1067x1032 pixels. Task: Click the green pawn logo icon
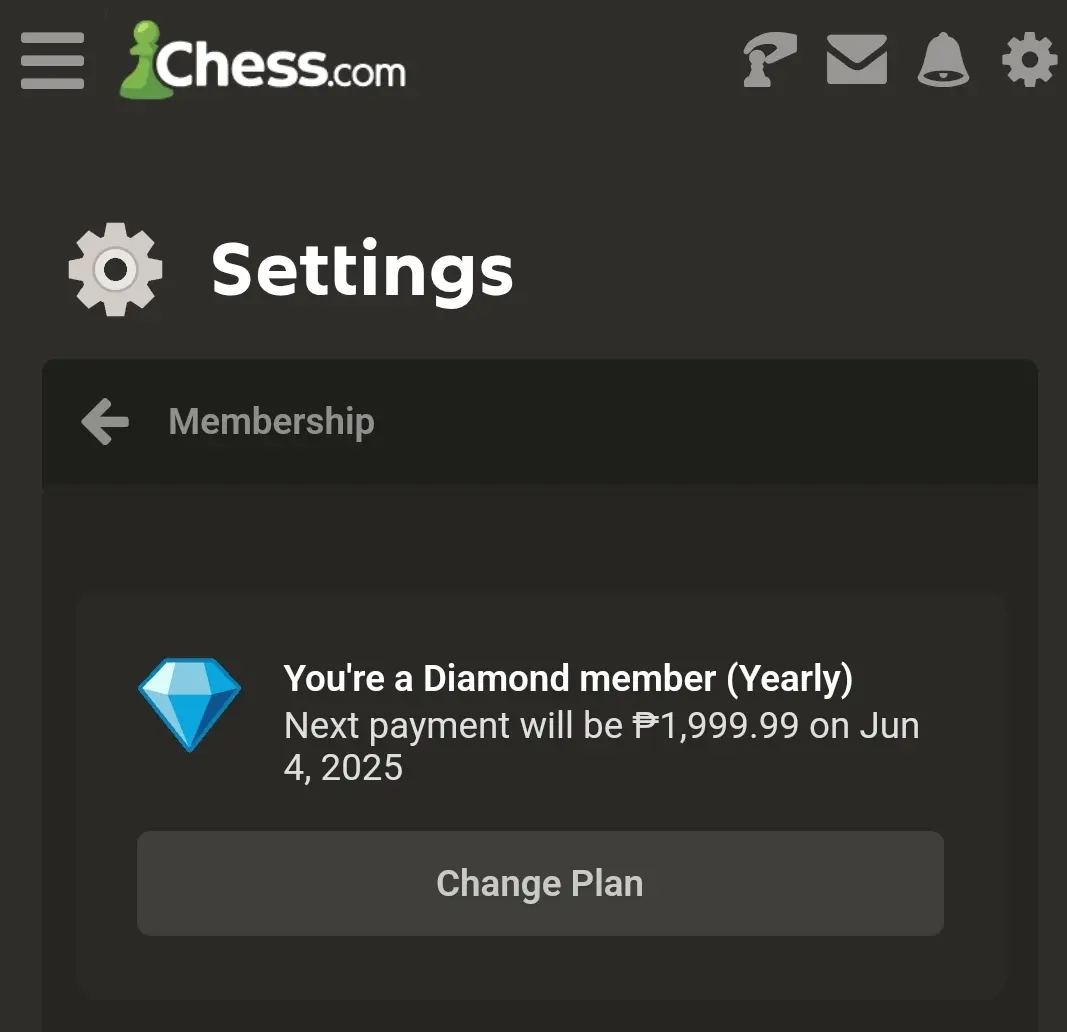pyautogui.click(x=144, y=60)
